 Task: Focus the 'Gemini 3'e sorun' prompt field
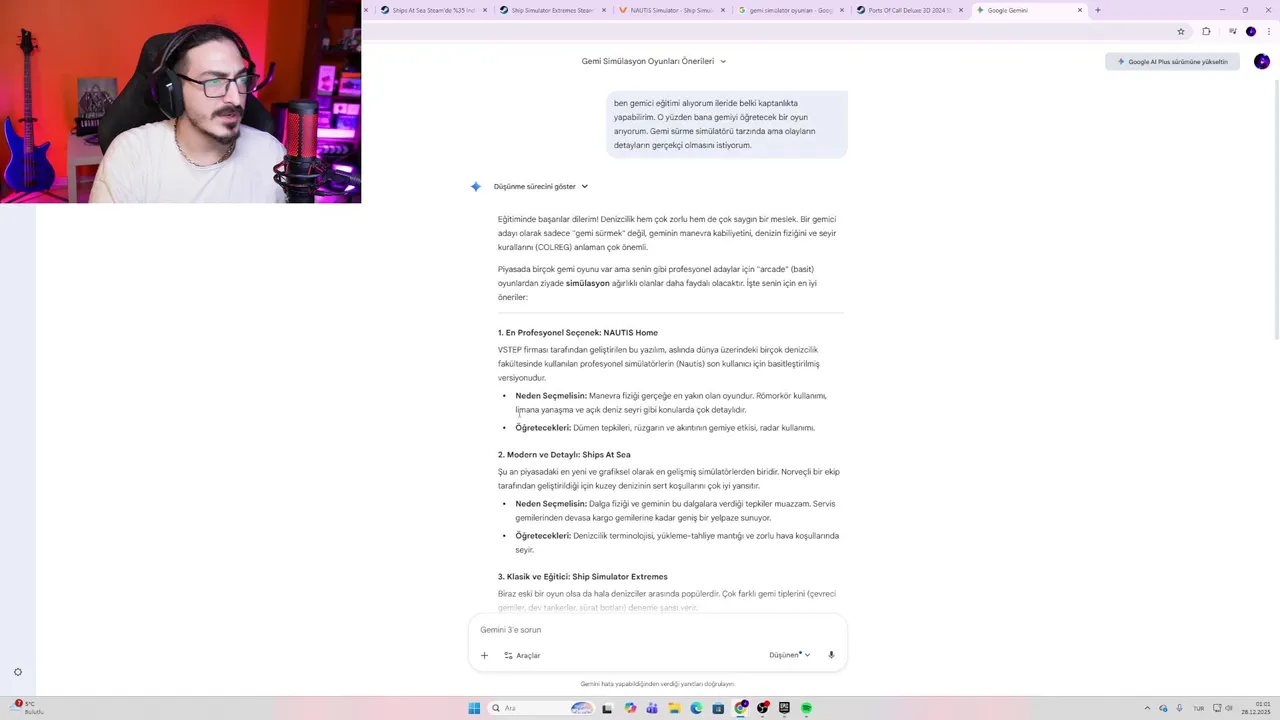(x=657, y=630)
